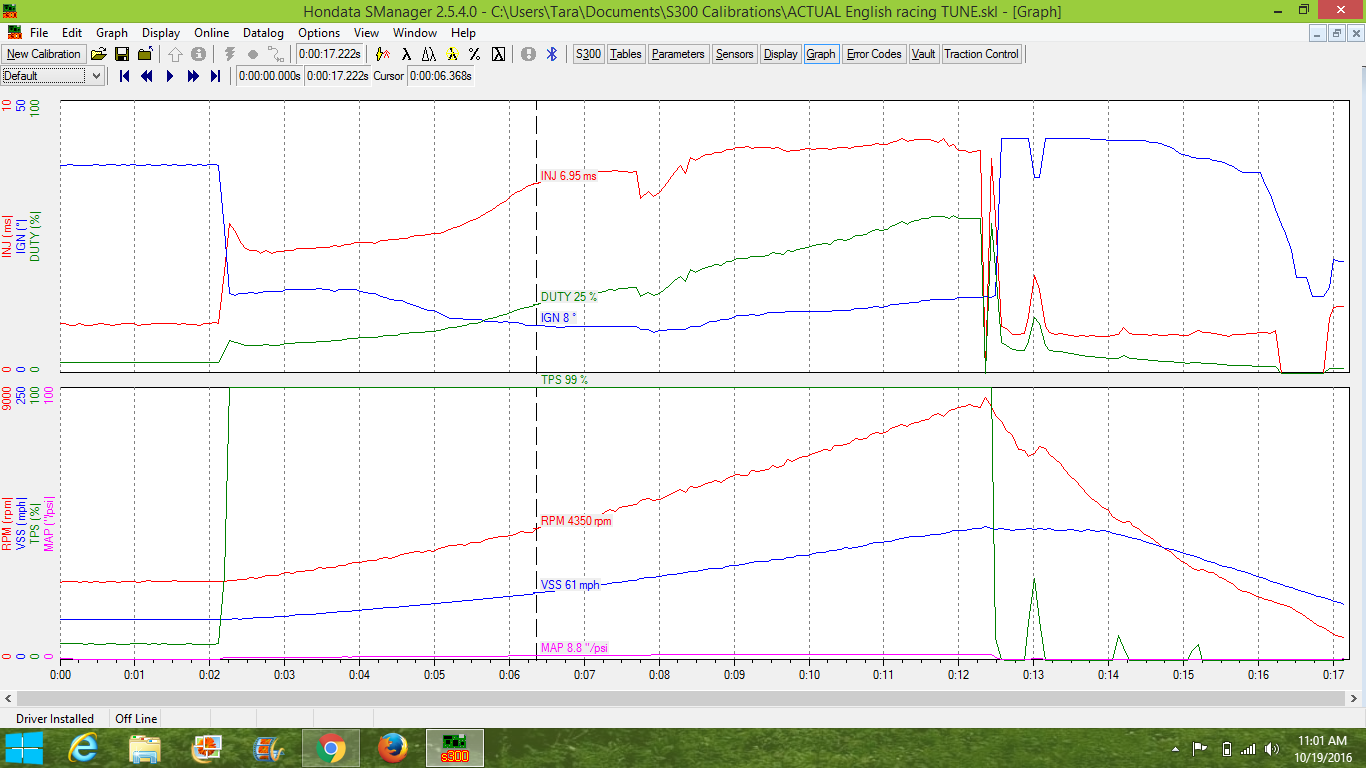The image size is (1366, 768).
Task: Click the lambda symbol toolbar icon
Action: pyautogui.click(x=405, y=54)
